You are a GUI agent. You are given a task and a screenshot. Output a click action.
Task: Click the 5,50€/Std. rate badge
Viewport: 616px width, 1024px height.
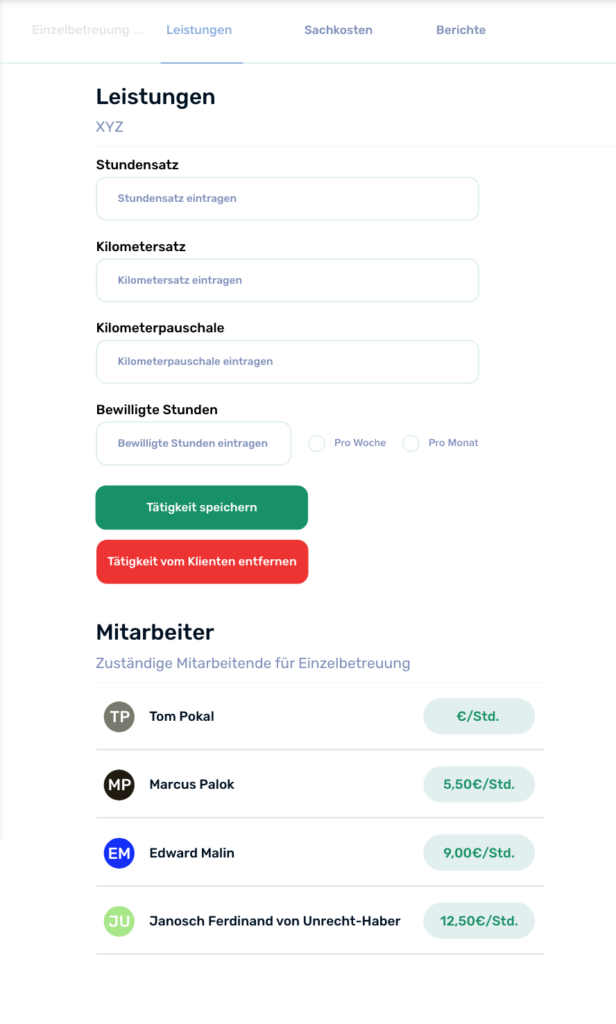(479, 784)
